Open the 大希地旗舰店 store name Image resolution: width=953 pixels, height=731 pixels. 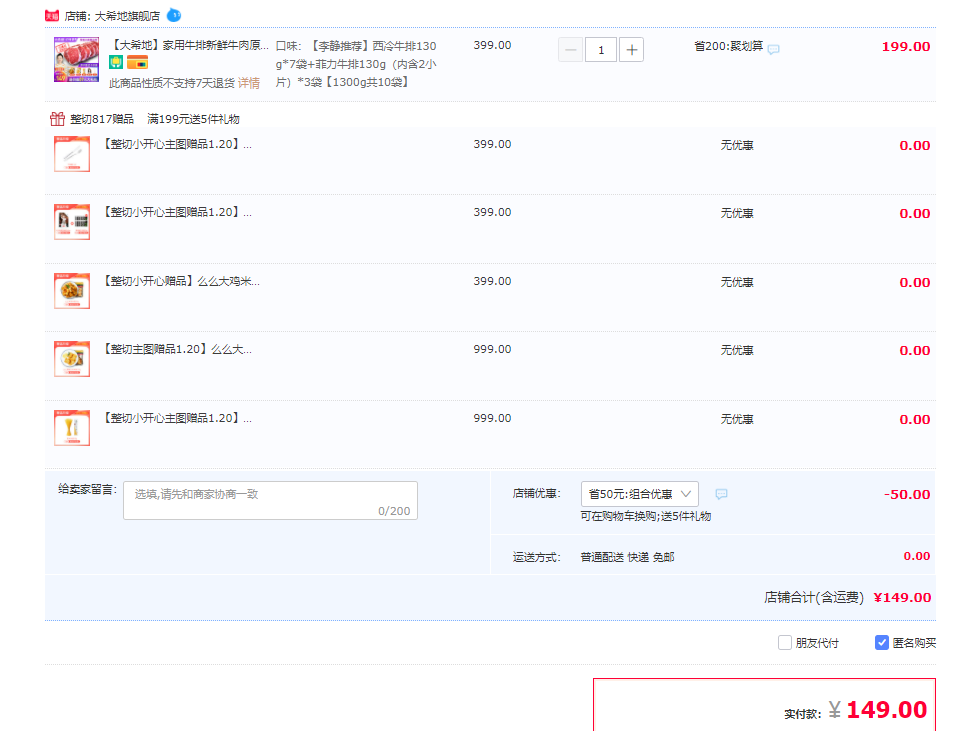(127, 16)
